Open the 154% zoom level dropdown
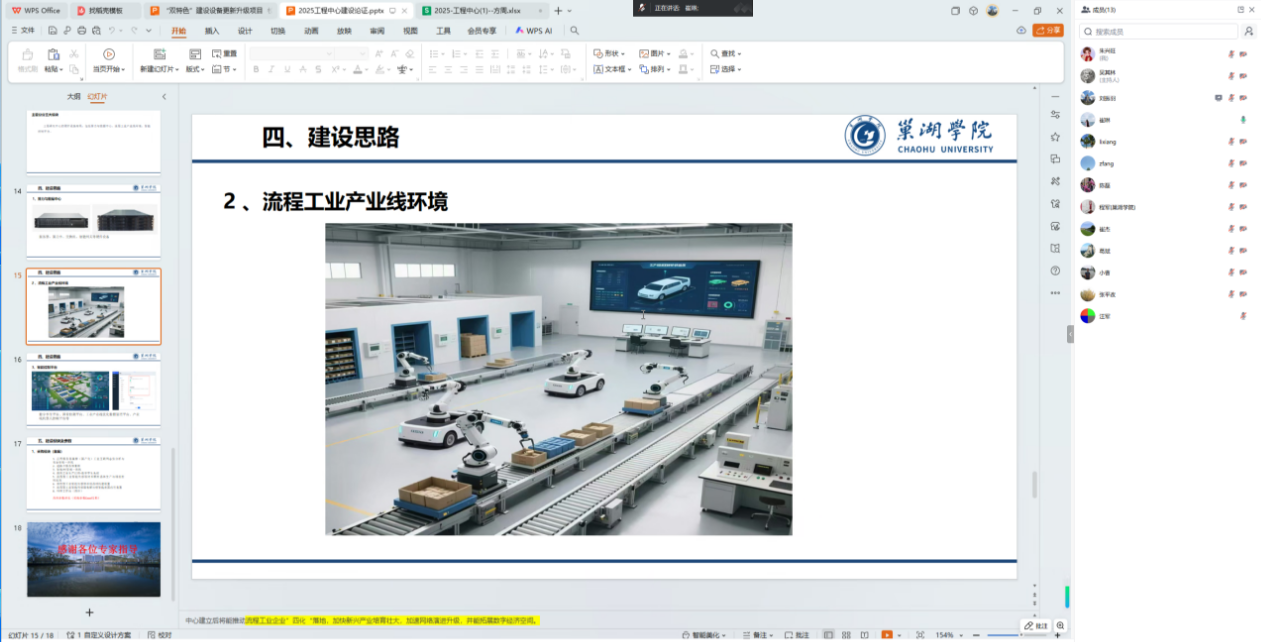The width and height of the screenshot is (1261, 642). click(x=948, y=635)
